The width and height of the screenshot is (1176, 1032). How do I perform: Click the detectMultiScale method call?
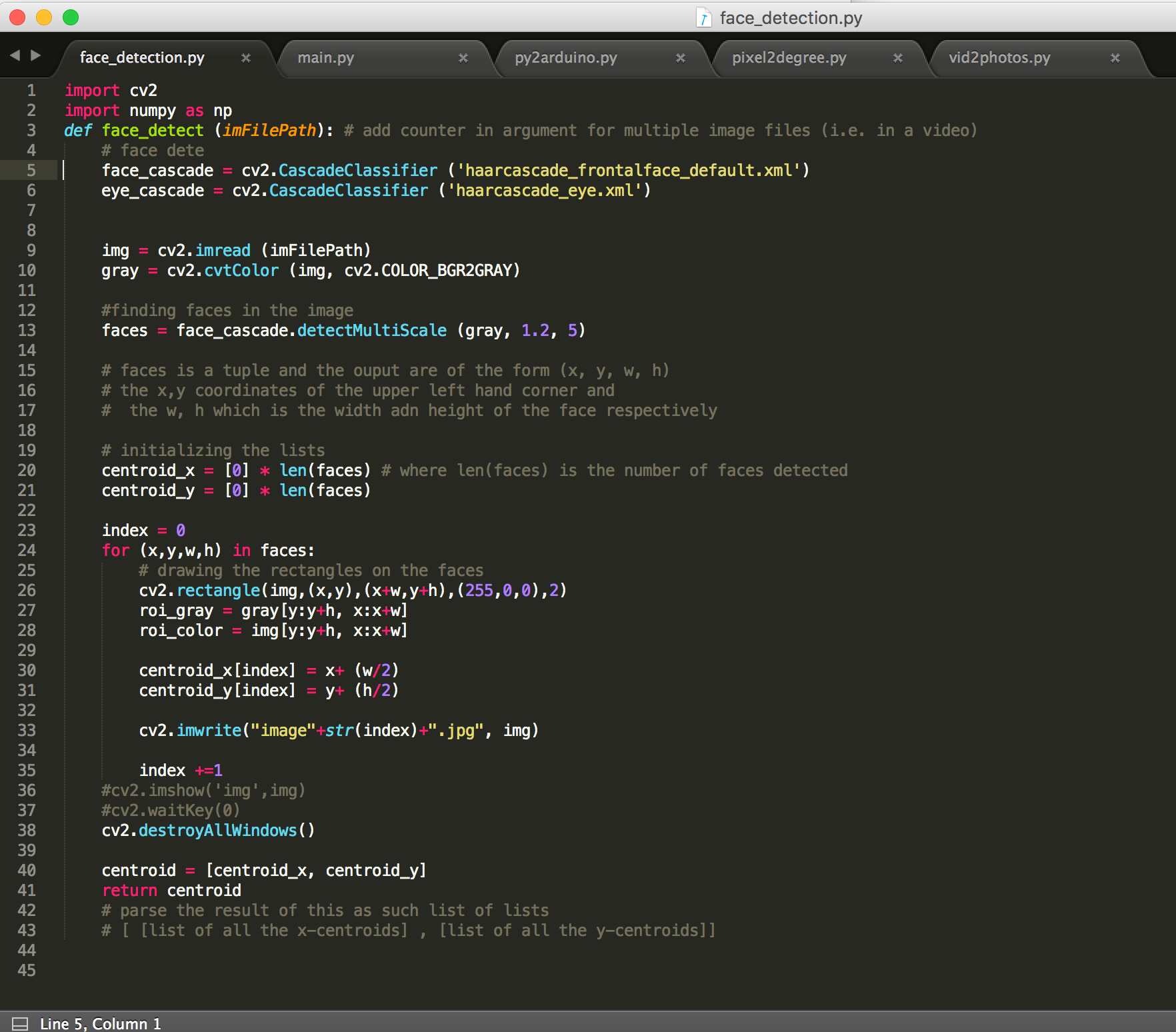371,331
